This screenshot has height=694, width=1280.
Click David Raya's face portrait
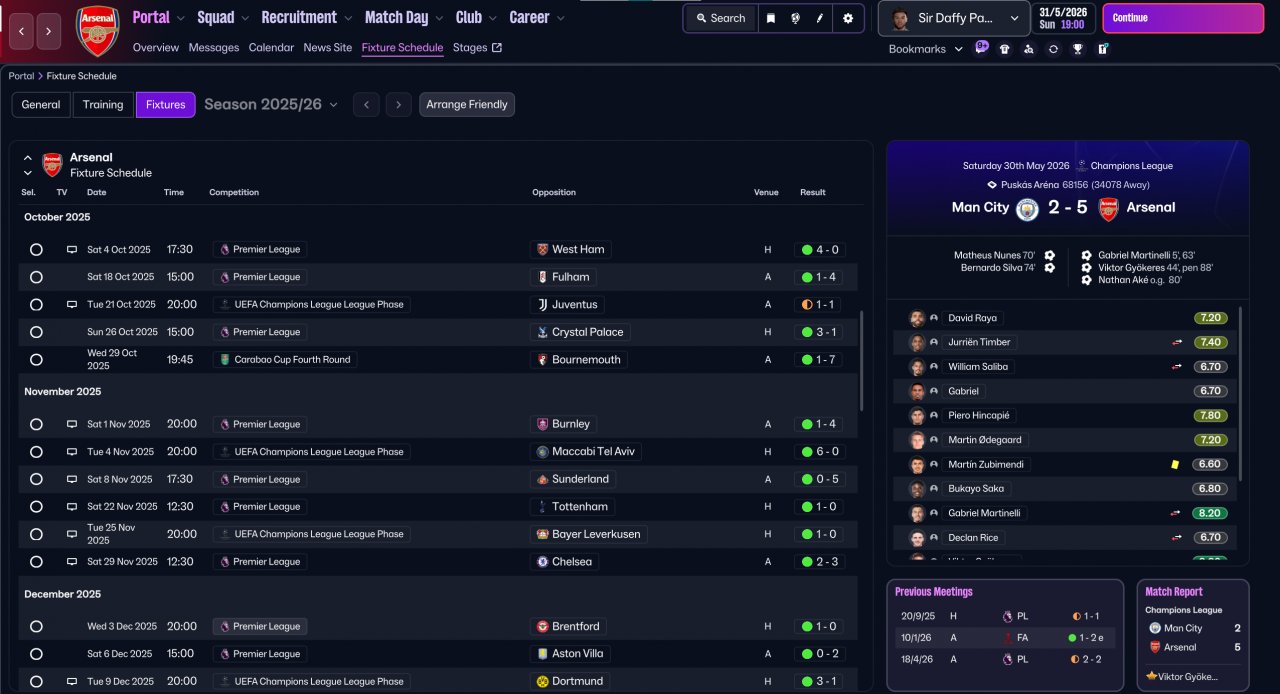coord(917,318)
